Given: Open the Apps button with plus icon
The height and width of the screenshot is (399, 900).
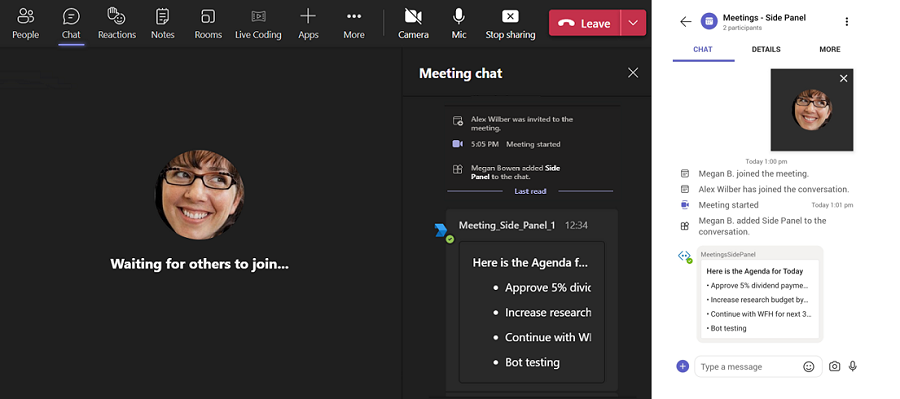Looking at the screenshot, I should (x=308, y=24).
